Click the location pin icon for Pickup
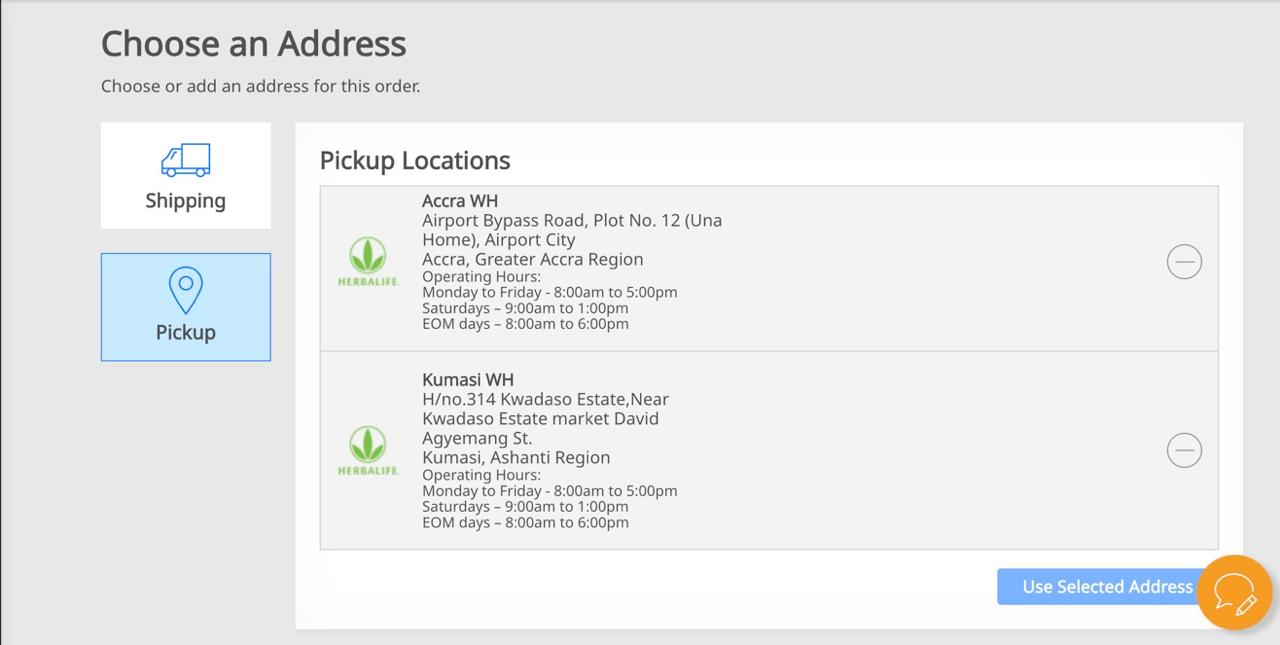The width and height of the screenshot is (1280, 645). pyautogui.click(x=186, y=291)
